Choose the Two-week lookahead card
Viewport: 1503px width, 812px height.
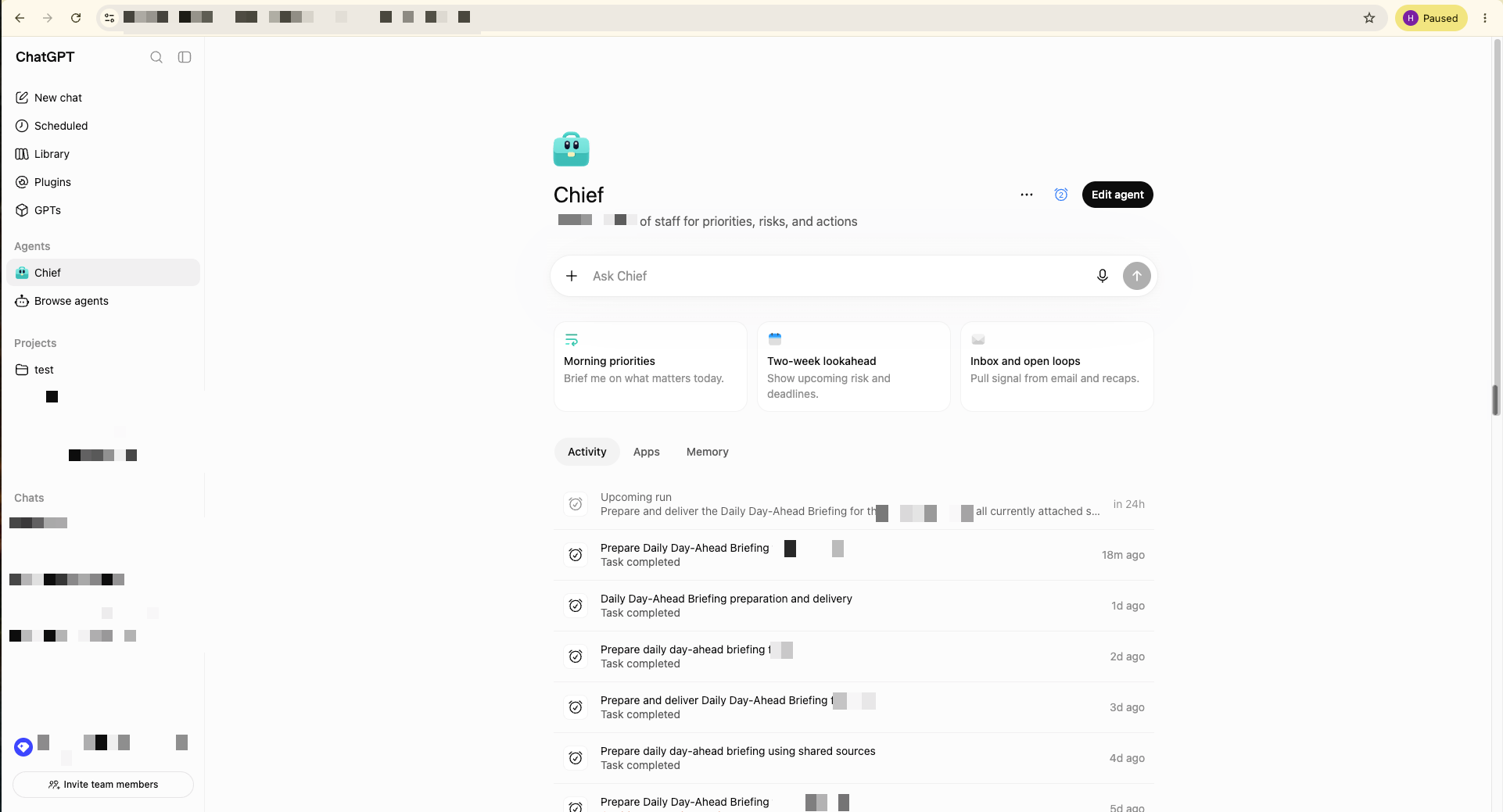point(854,367)
